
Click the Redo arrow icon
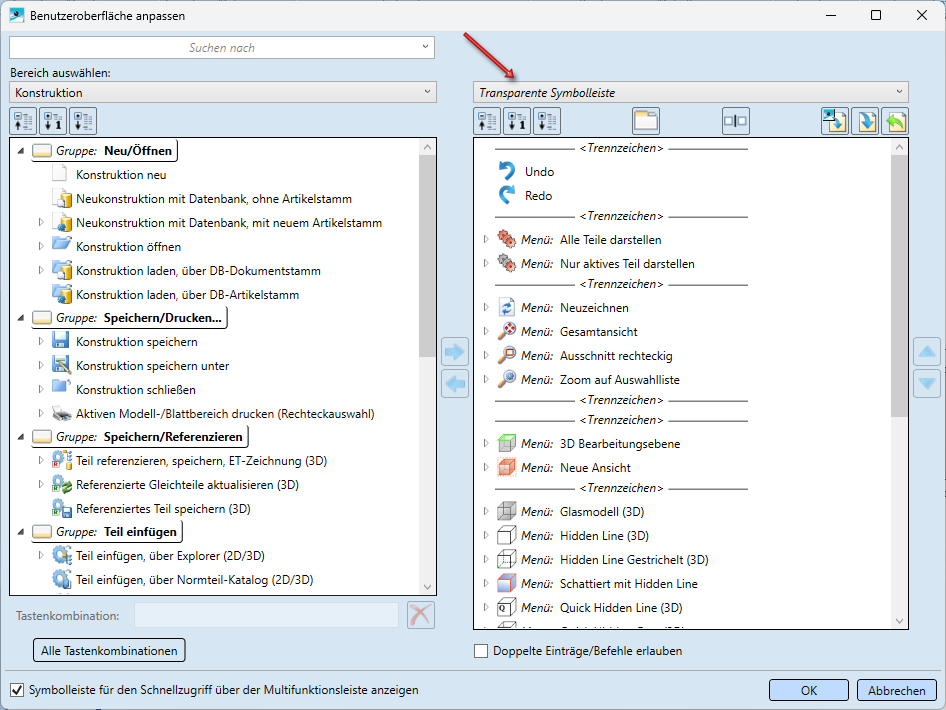pyautogui.click(x=507, y=195)
